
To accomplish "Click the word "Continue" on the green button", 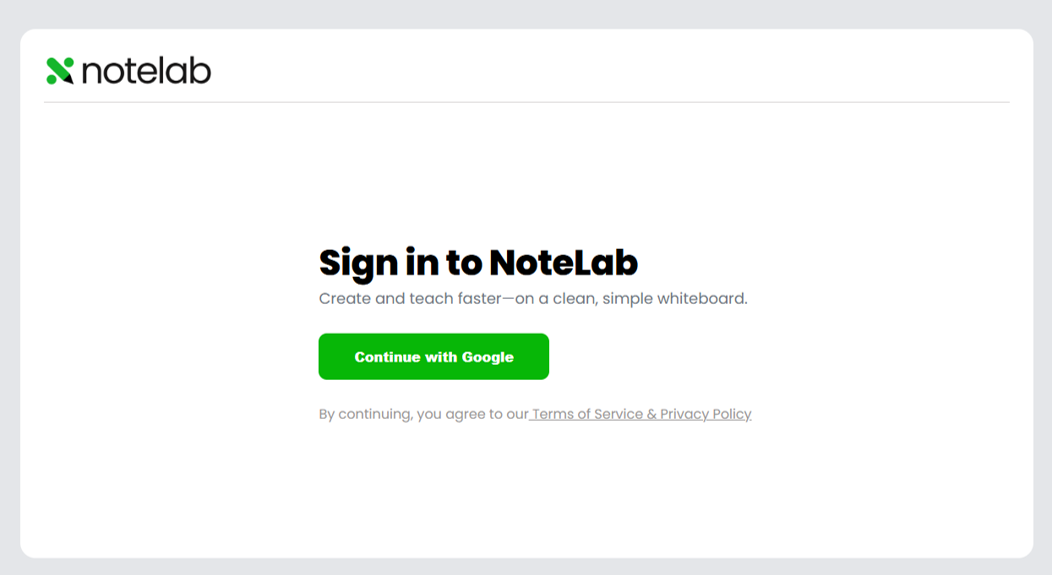I will tap(387, 357).
